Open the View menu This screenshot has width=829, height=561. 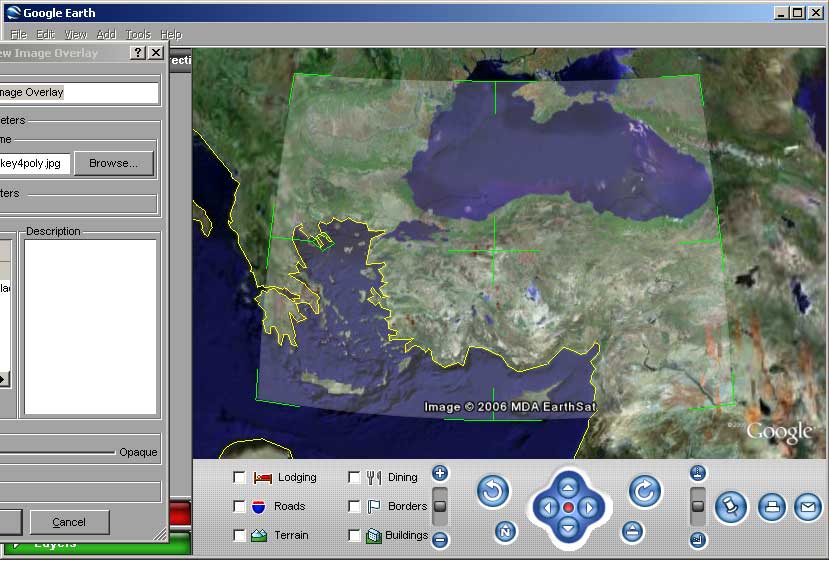[76, 34]
